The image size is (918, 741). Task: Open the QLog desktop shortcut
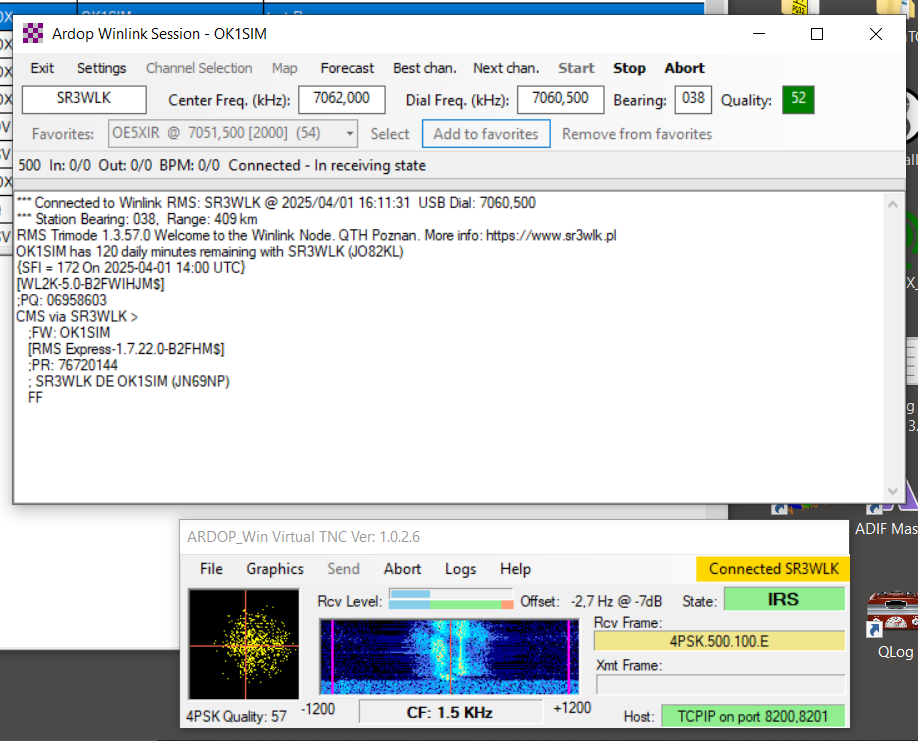click(895, 626)
